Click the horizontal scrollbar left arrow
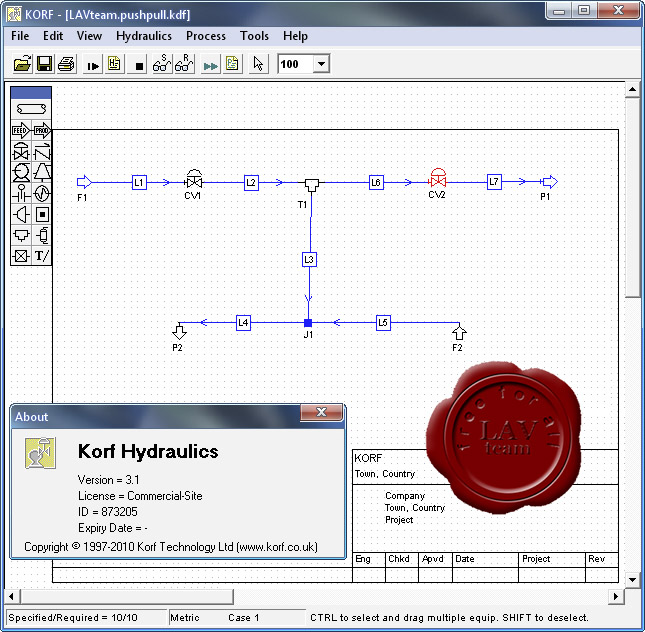This screenshot has height=632, width=645. (x=11, y=596)
